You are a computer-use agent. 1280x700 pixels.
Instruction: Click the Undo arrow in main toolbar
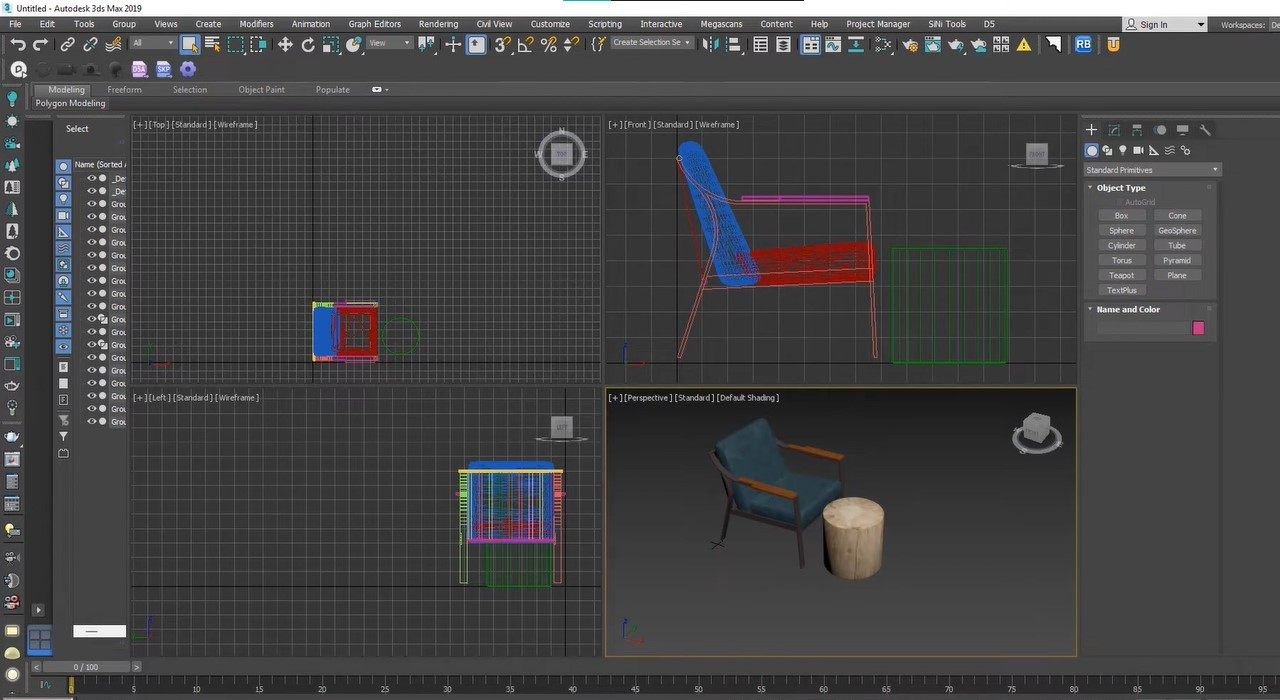pos(18,43)
